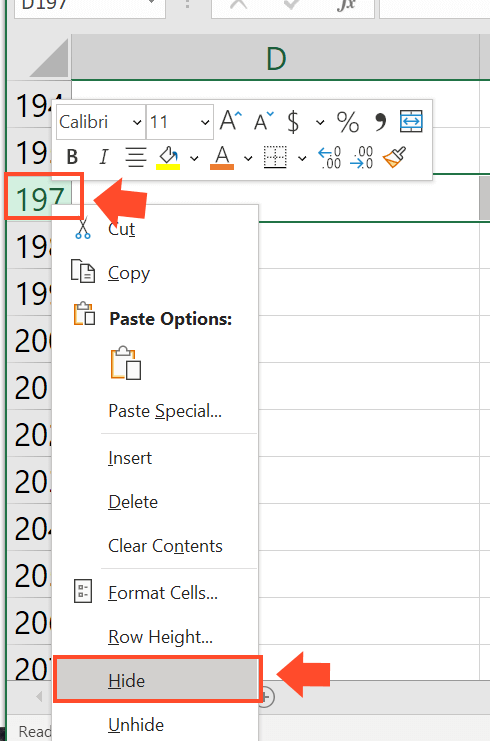Image resolution: width=490 pixels, height=741 pixels.
Task: Click the Name Box showing D197
Action: point(90,7)
